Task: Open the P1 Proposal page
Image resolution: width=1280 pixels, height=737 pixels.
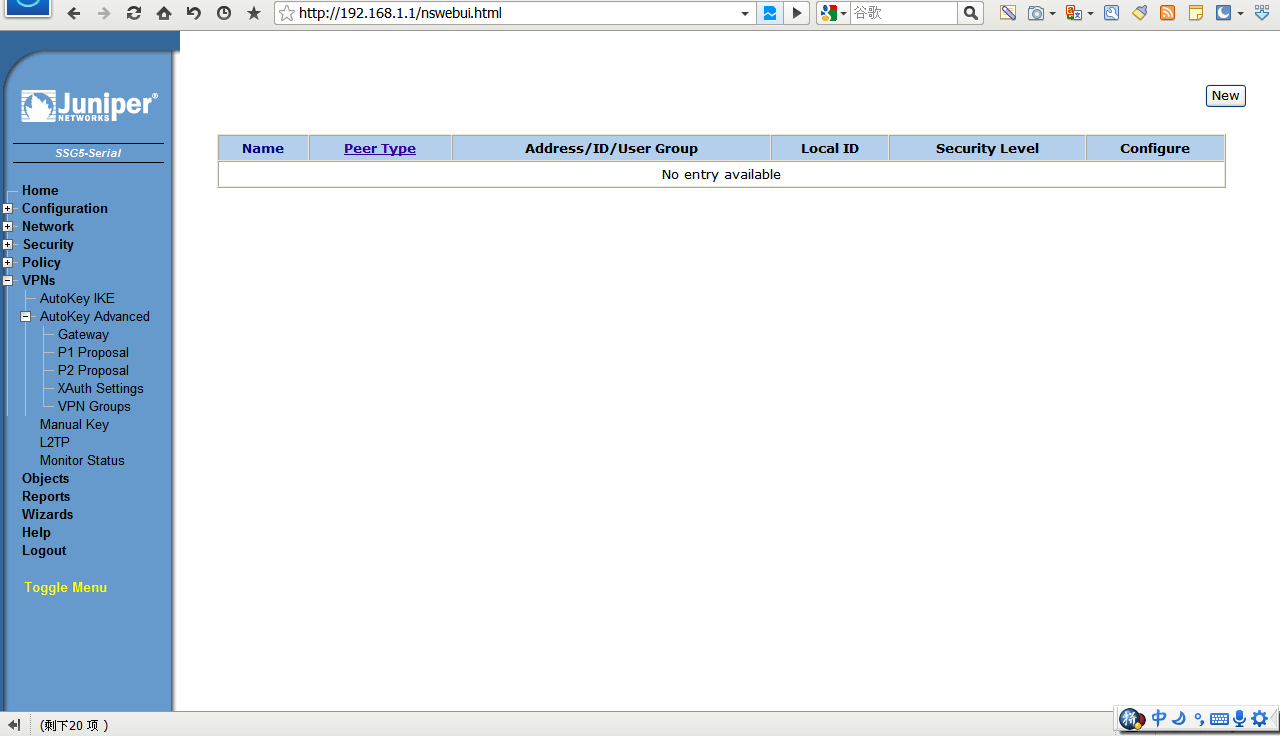Action: [x=93, y=353]
